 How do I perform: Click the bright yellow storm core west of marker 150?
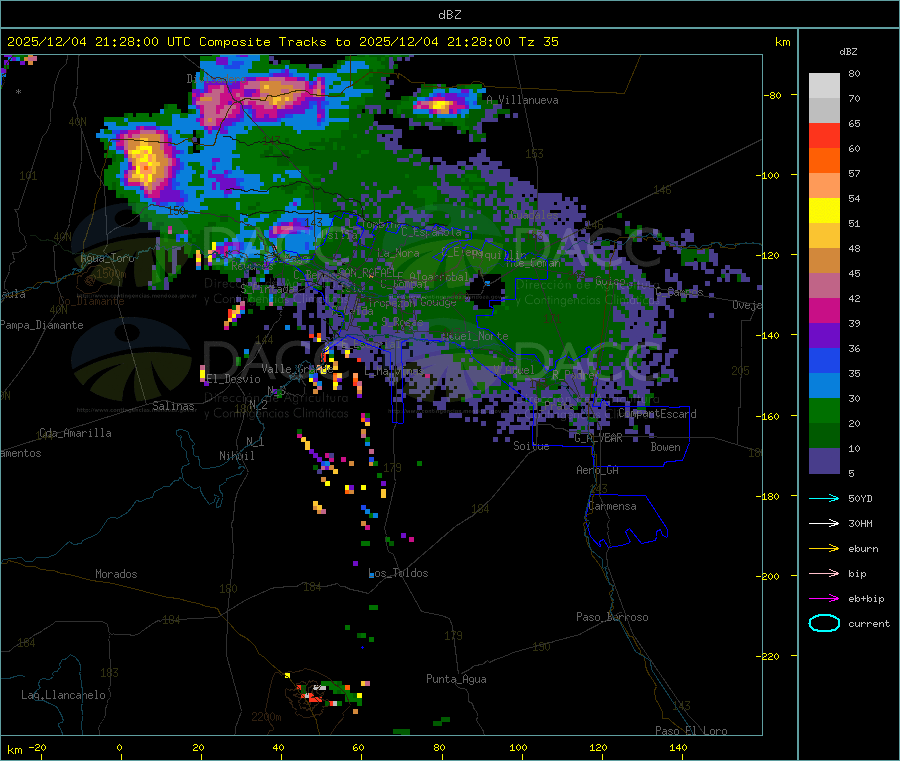tap(145, 161)
